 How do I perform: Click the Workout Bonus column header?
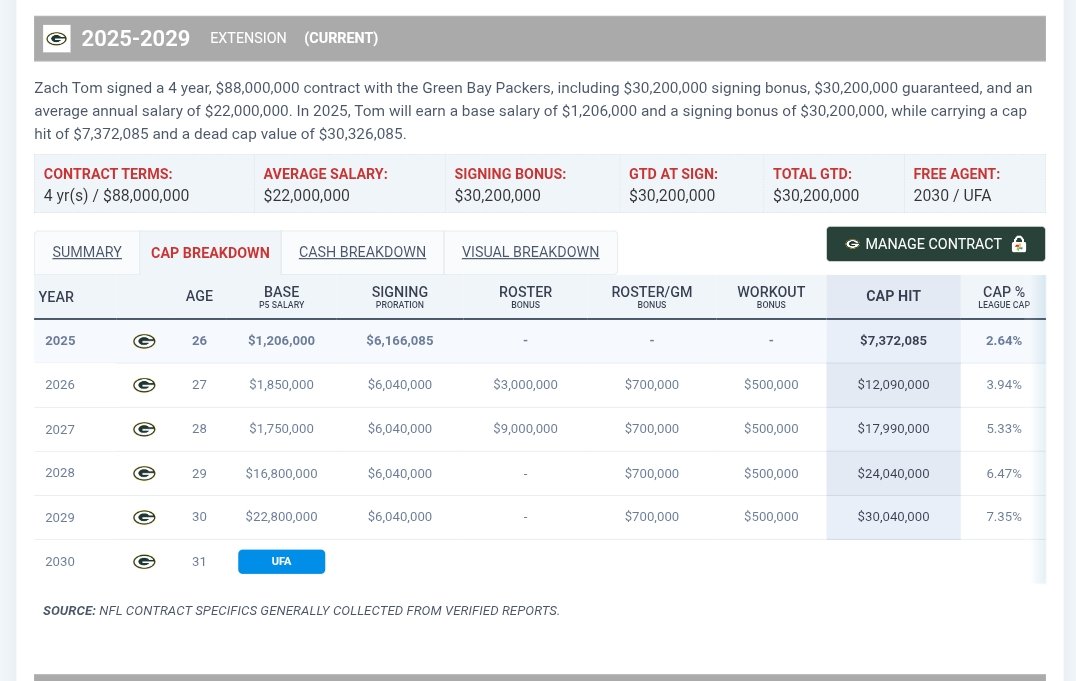(771, 297)
